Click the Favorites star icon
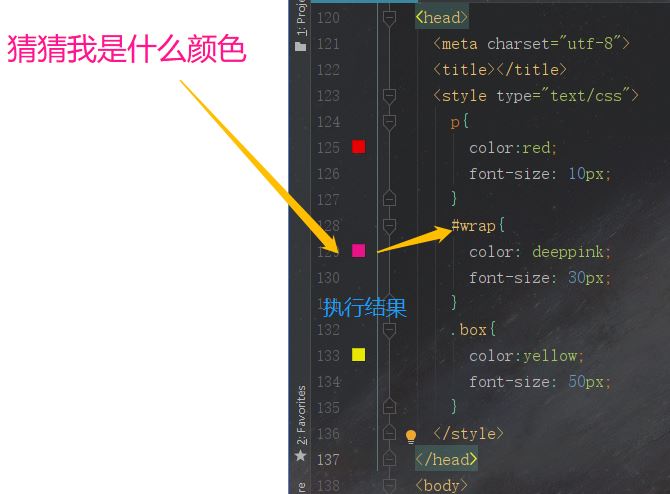The height and width of the screenshot is (494, 670). (301, 456)
